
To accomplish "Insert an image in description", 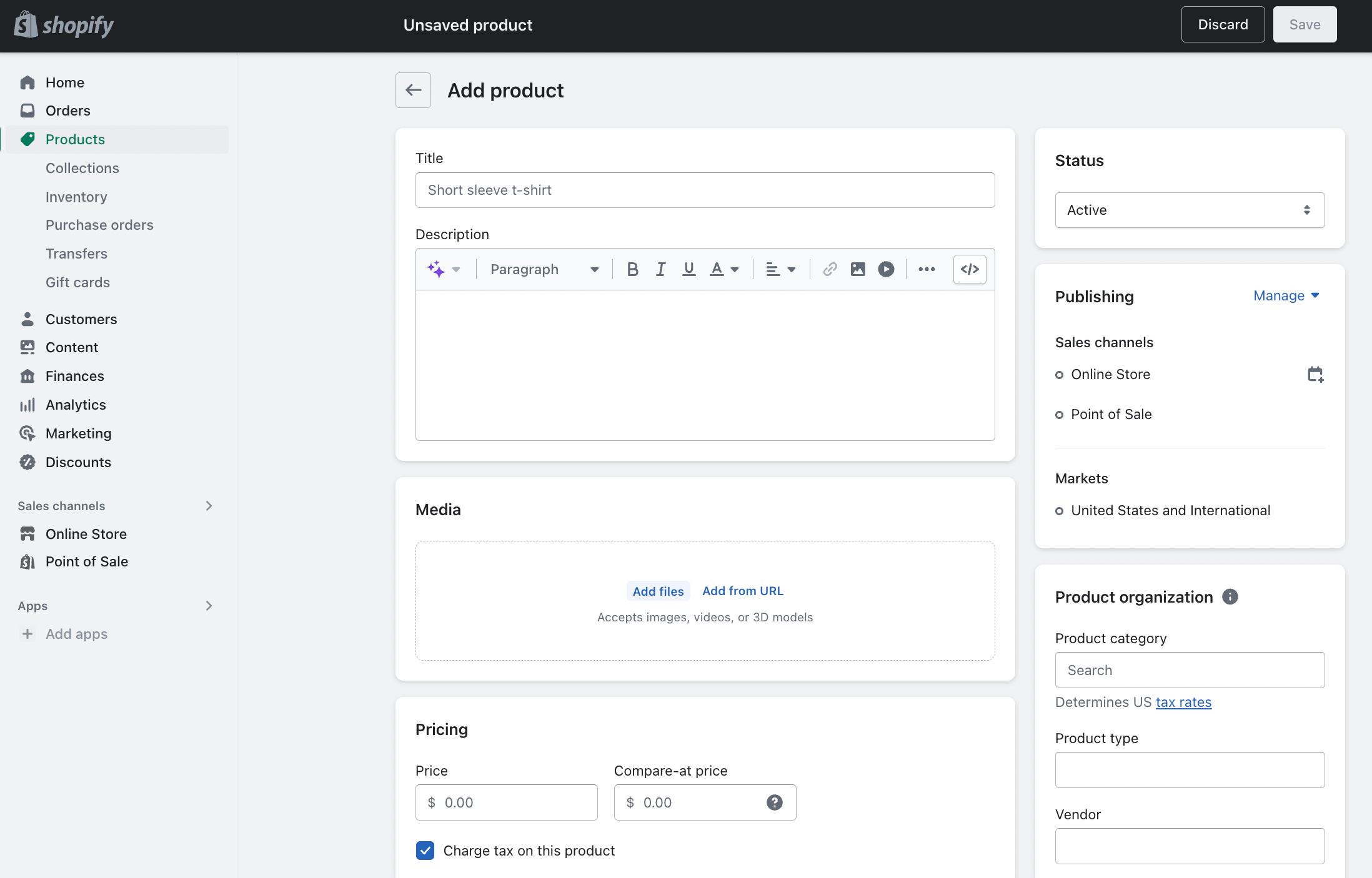I will [858, 269].
